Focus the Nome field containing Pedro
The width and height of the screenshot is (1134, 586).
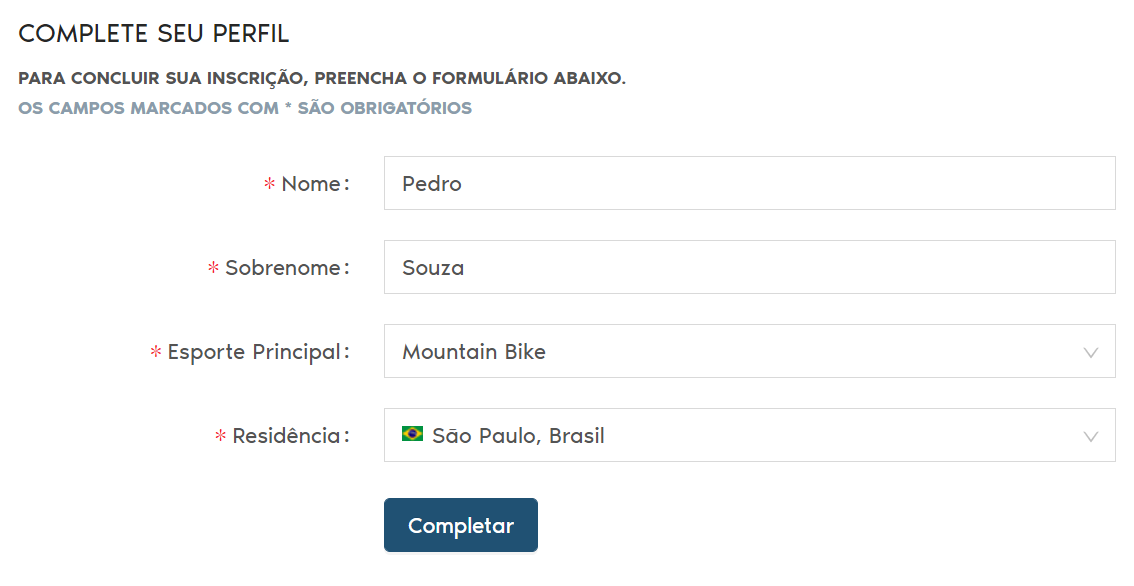tap(749, 184)
